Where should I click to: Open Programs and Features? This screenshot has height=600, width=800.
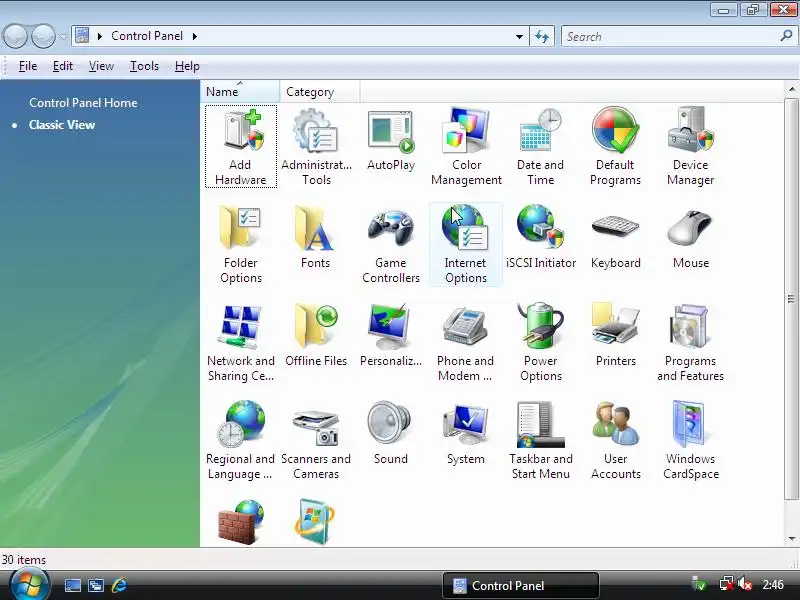(x=690, y=342)
